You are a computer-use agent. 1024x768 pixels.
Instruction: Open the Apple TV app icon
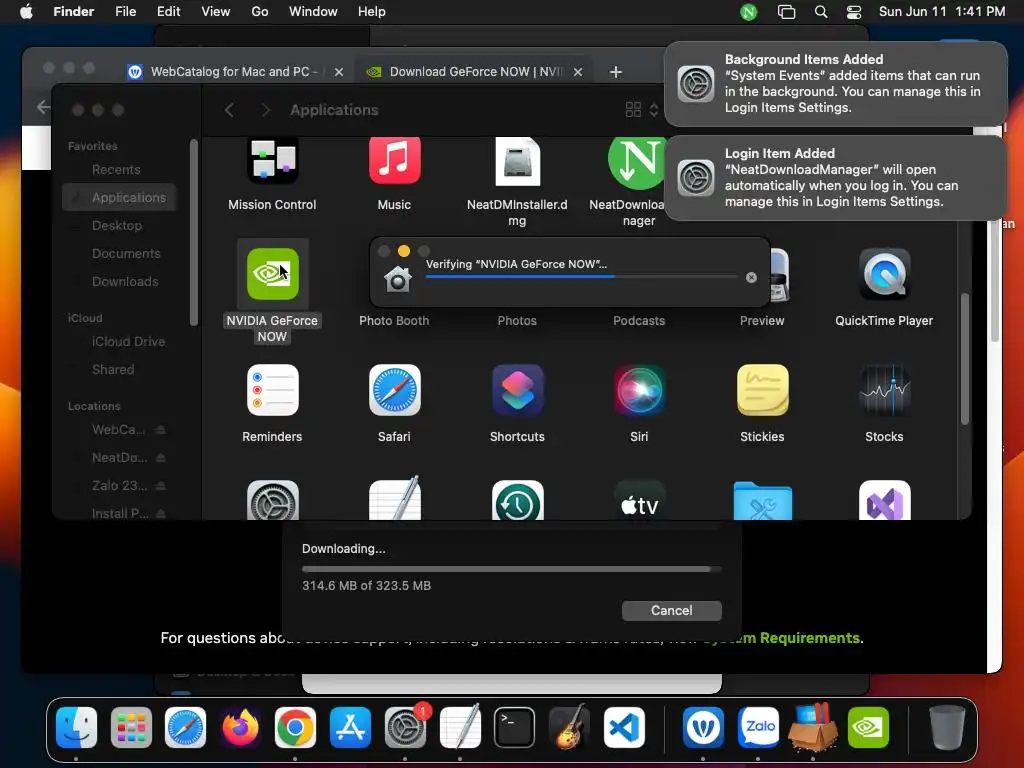click(639, 502)
